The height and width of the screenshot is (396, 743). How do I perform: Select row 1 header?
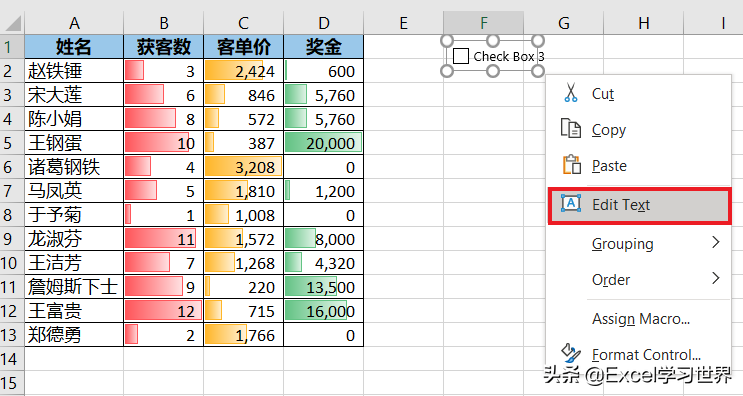click(x=12, y=46)
